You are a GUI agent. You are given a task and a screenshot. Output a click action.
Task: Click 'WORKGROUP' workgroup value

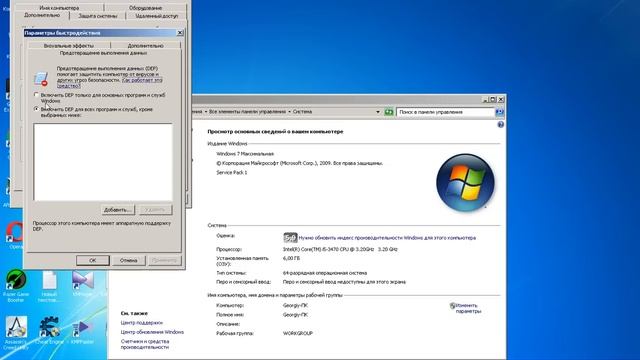click(298, 333)
